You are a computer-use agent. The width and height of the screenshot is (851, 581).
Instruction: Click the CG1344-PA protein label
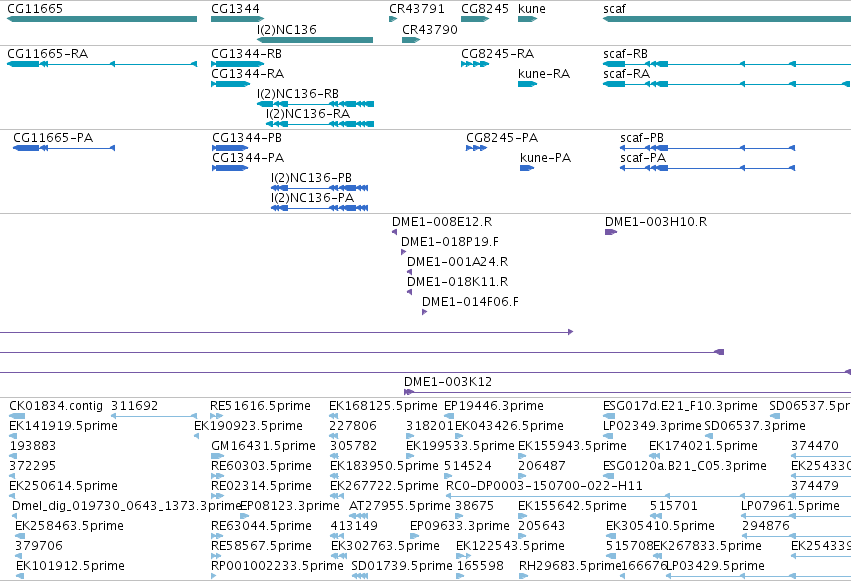[248, 158]
